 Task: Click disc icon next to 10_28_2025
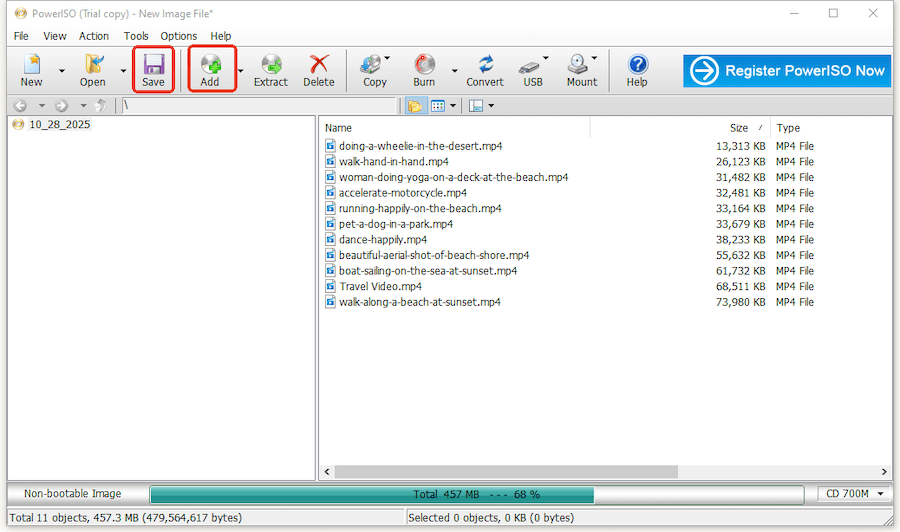pyautogui.click(x=18, y=125)
